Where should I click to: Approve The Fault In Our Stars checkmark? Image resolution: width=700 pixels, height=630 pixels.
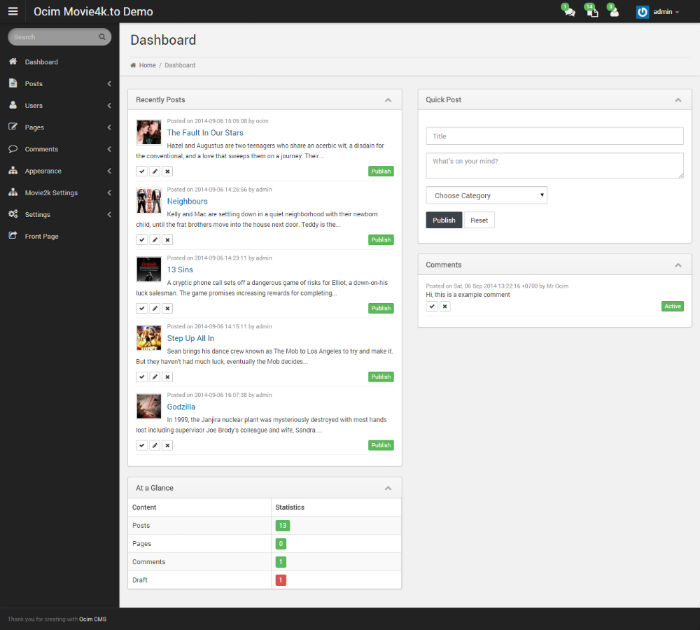(142, 171)
